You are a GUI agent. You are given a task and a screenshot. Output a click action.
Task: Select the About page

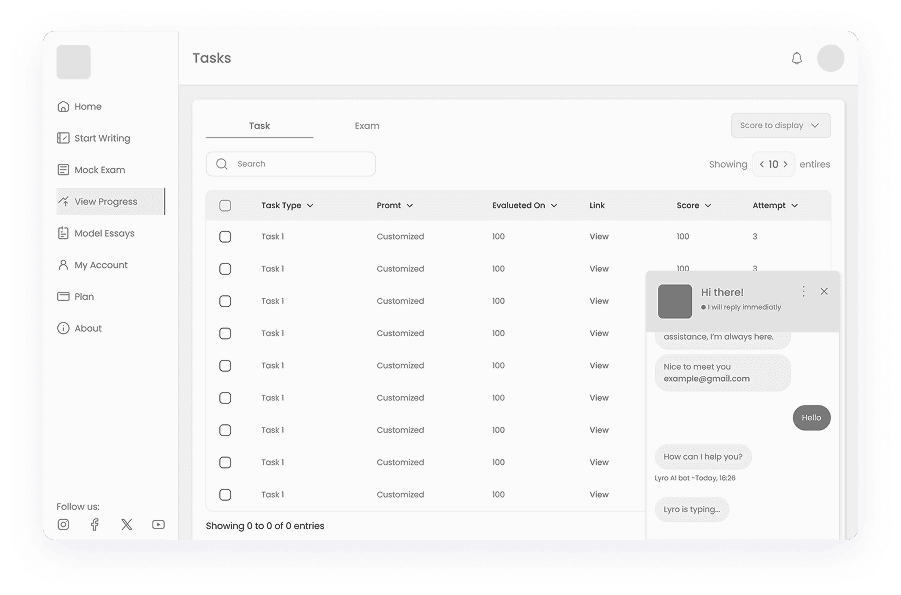pyautogui.click(x=86, y=328)
